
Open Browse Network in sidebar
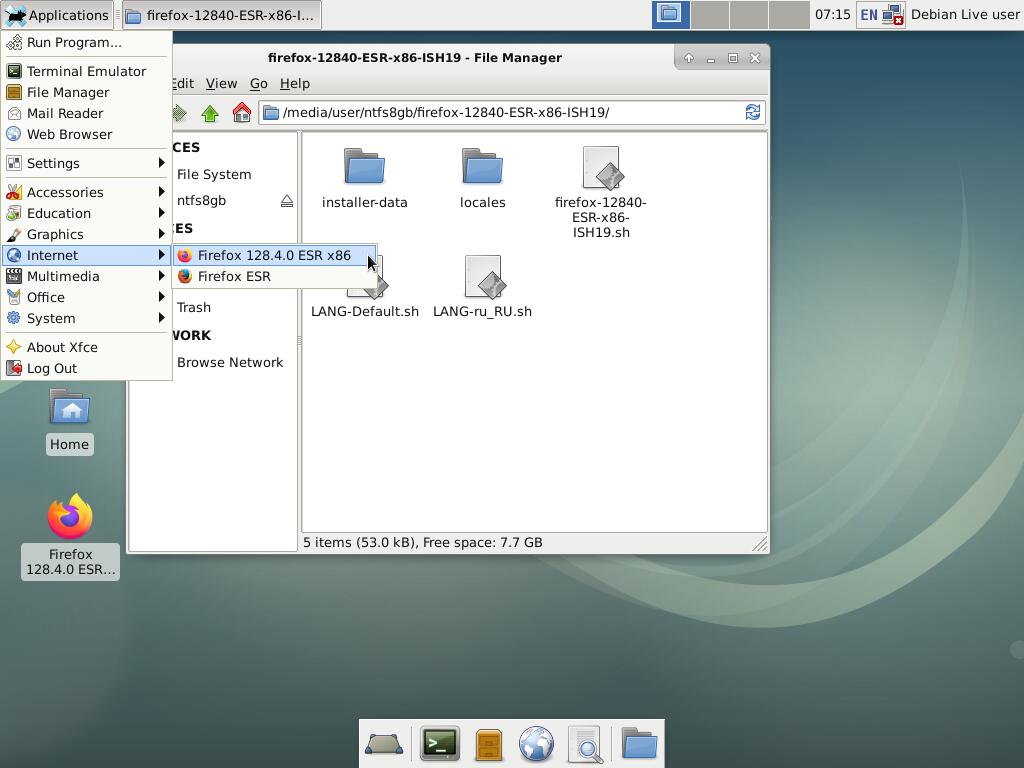click(x=230, y=362)
